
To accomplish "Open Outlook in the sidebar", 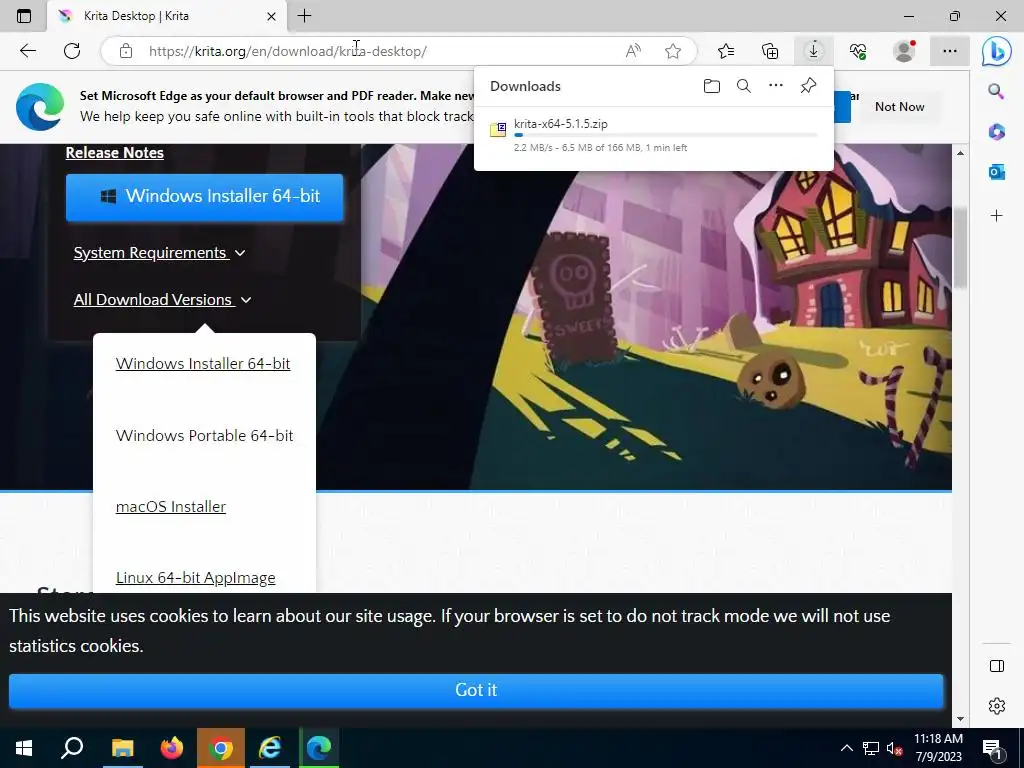I will 997,172.
